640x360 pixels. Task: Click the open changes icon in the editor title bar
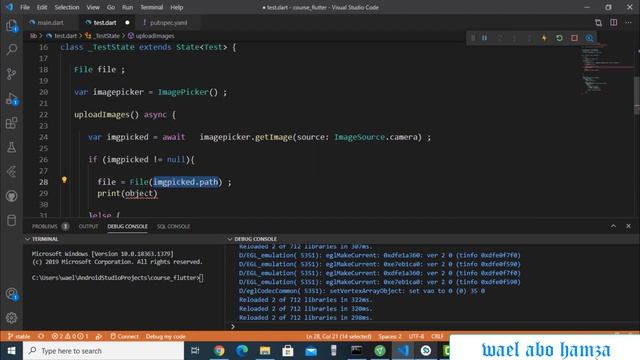(598, 23)
